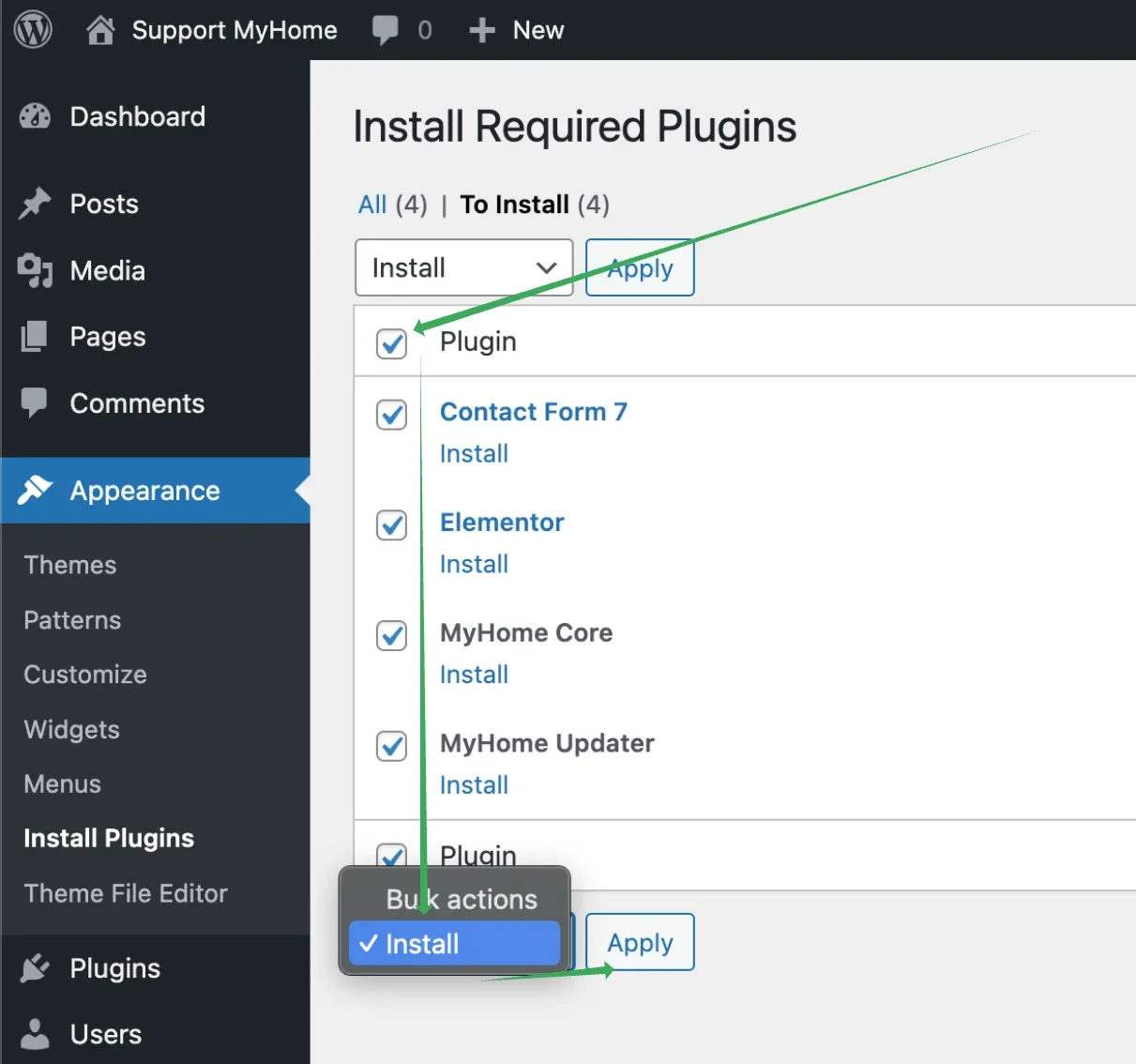This screenshot has width=1136, height=1064.
Task: Click the Appearance paintbrush icon
Action: tap(36, 490)
